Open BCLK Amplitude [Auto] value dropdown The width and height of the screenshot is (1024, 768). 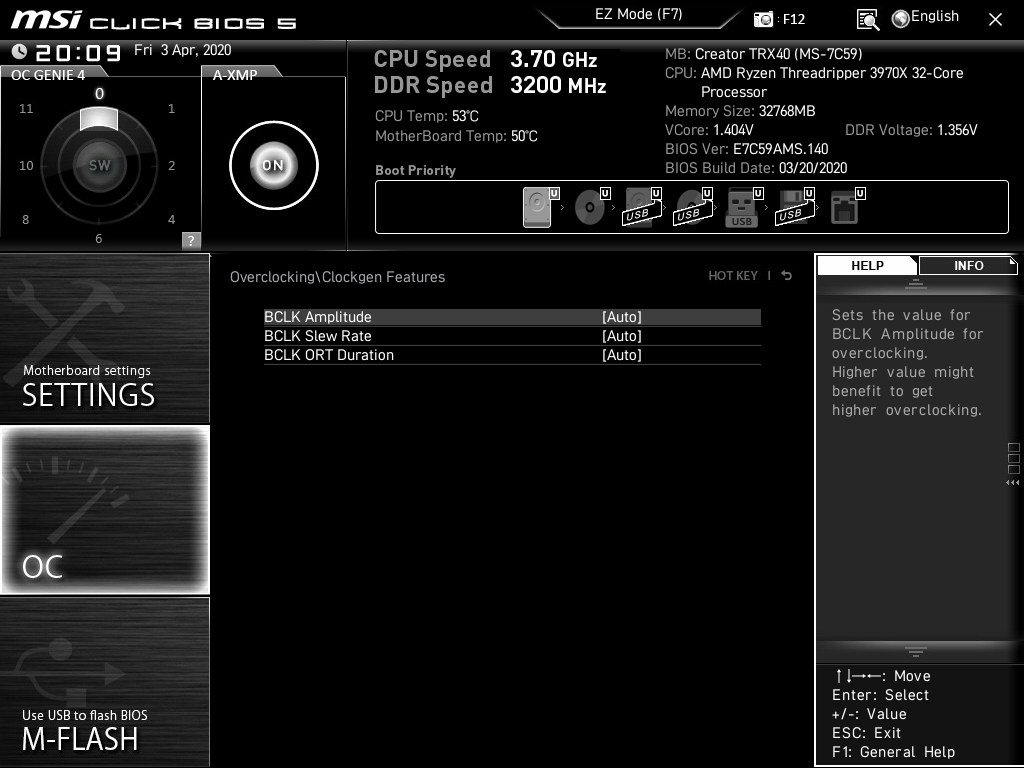tap(622, 317)
